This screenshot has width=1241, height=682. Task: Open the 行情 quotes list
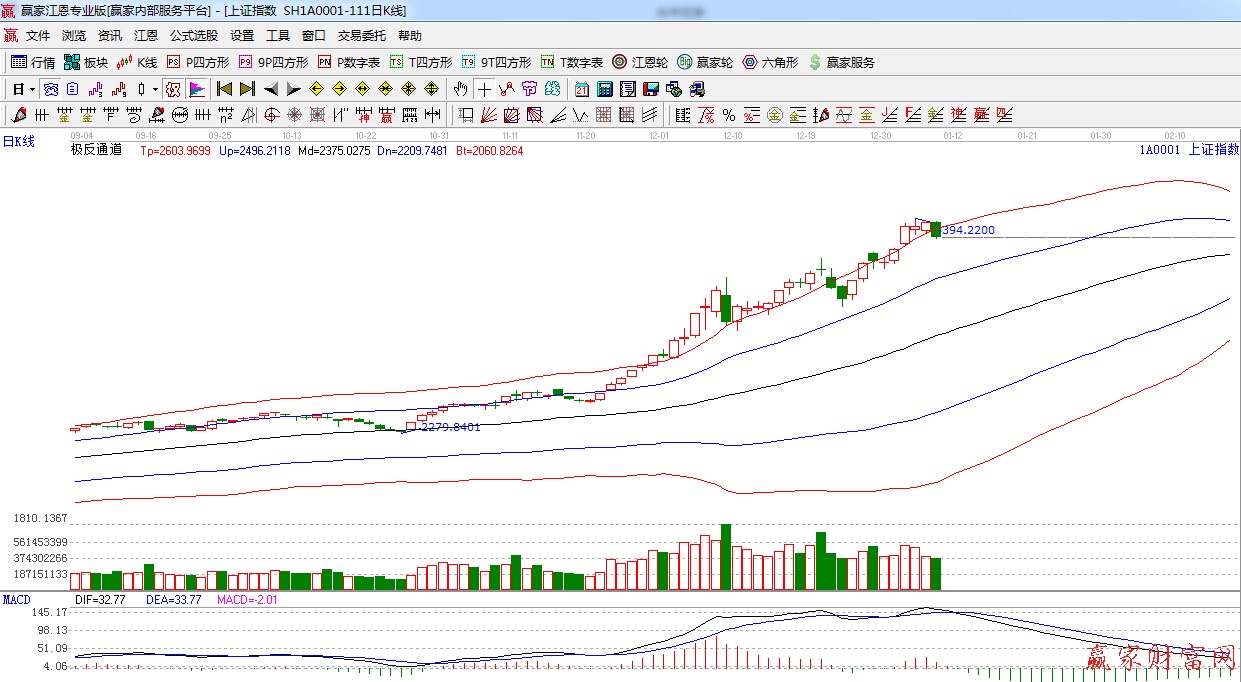click(x=33, y=62)
